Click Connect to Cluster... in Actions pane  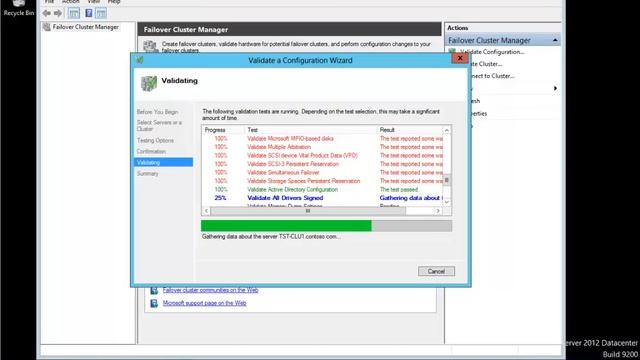(x=493, y=76)
